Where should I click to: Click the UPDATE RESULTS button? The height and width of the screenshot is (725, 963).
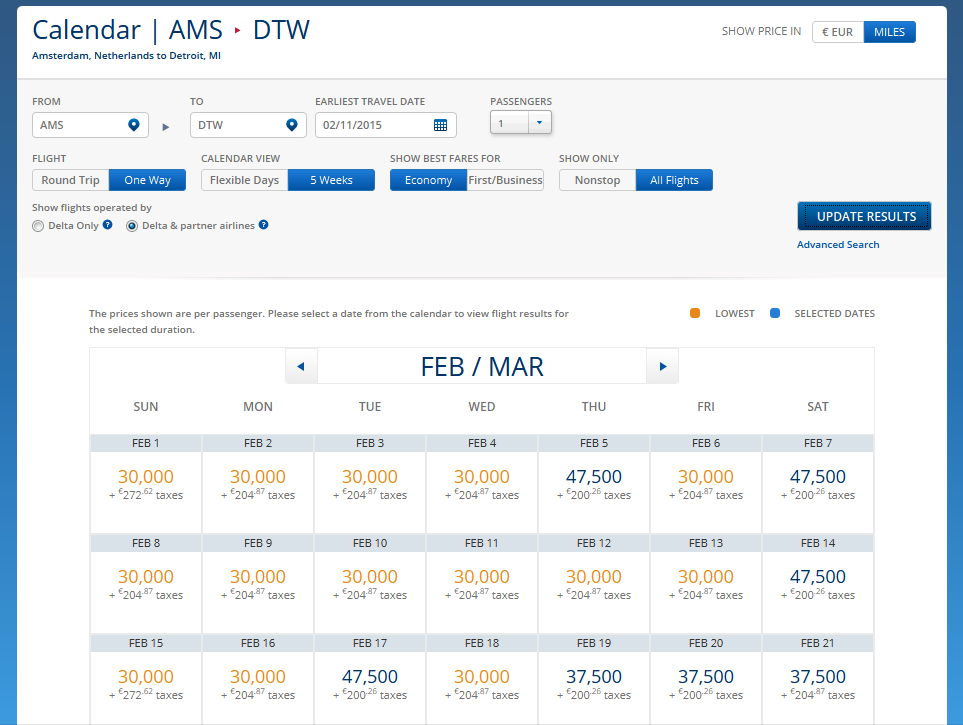coord(864,215)
